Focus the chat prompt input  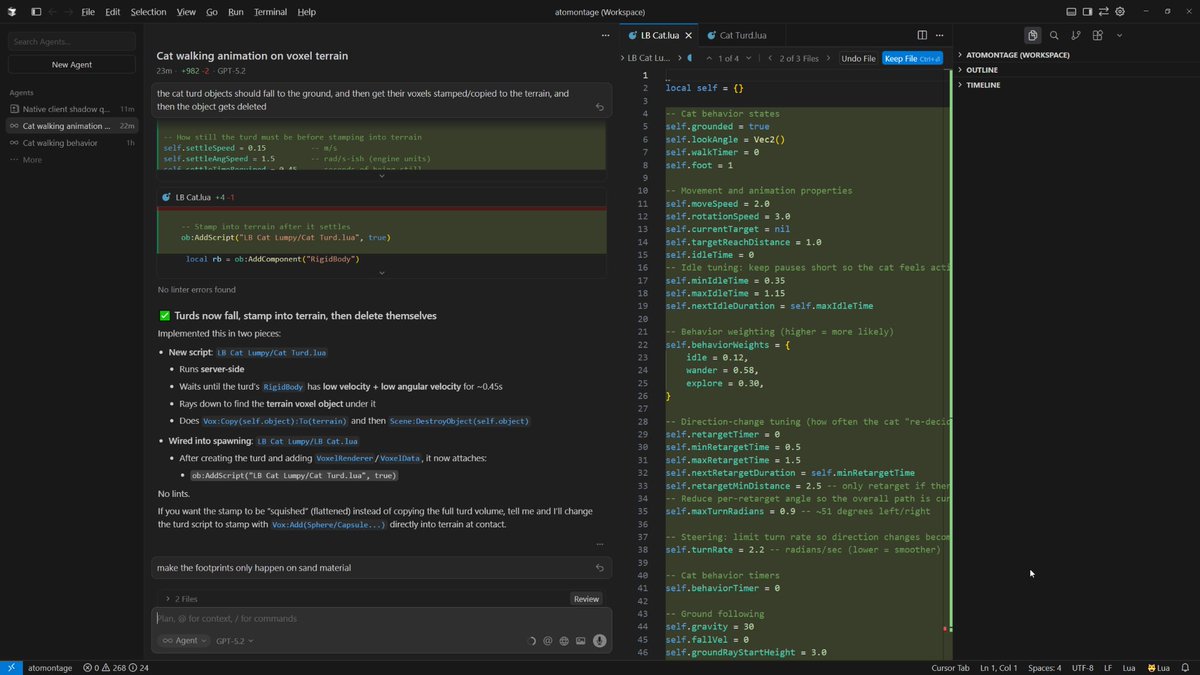[381, 619]
